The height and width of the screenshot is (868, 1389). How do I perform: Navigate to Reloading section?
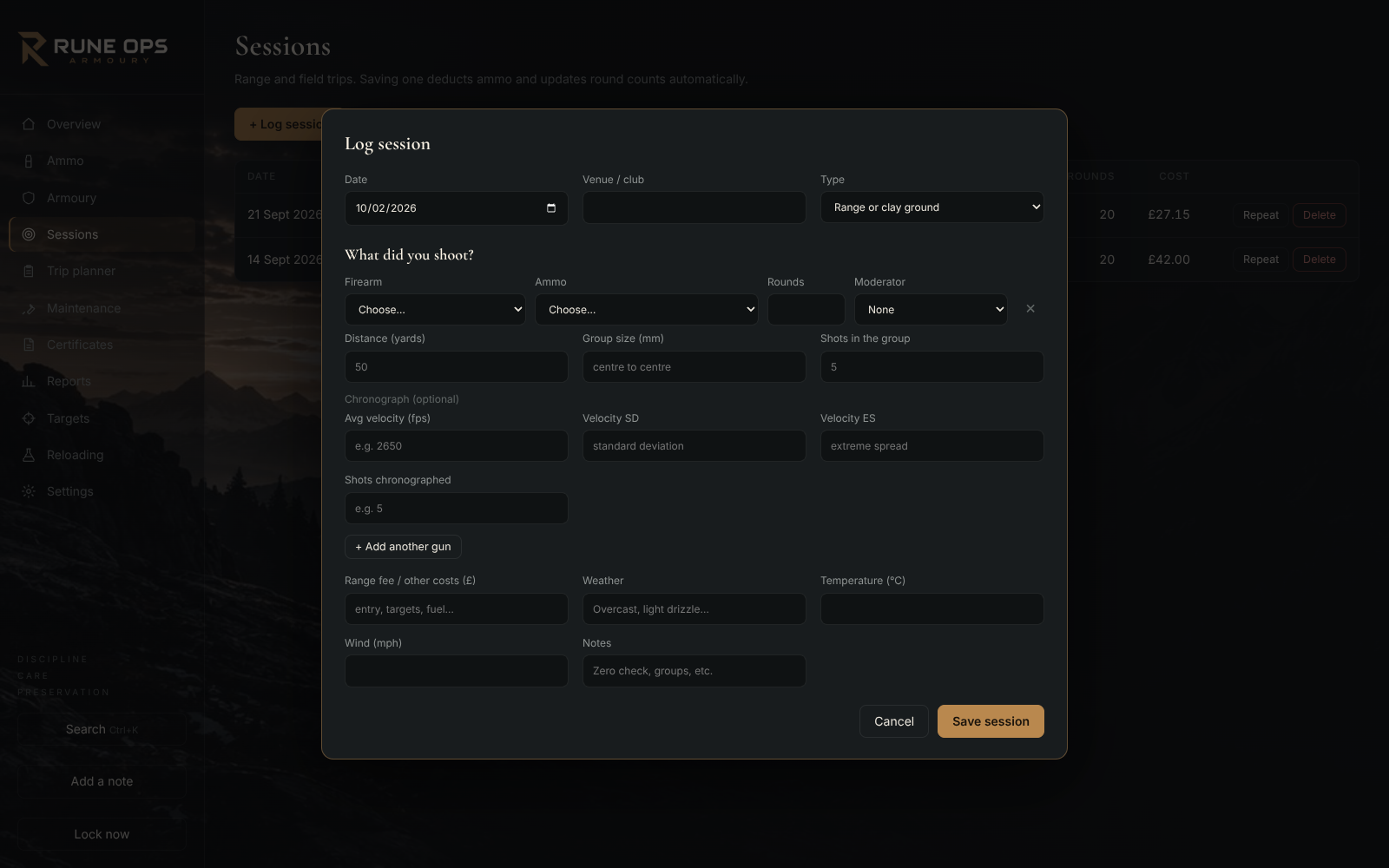102,455
